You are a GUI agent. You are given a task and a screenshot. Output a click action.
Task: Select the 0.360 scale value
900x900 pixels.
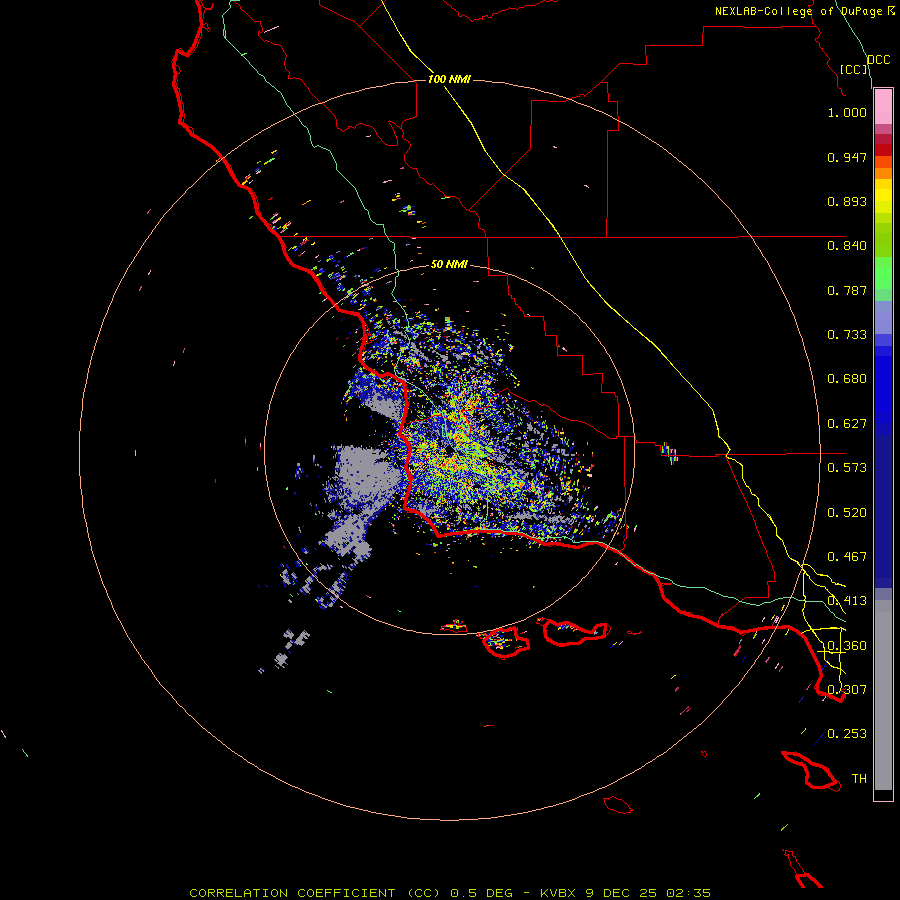(847, 646)
